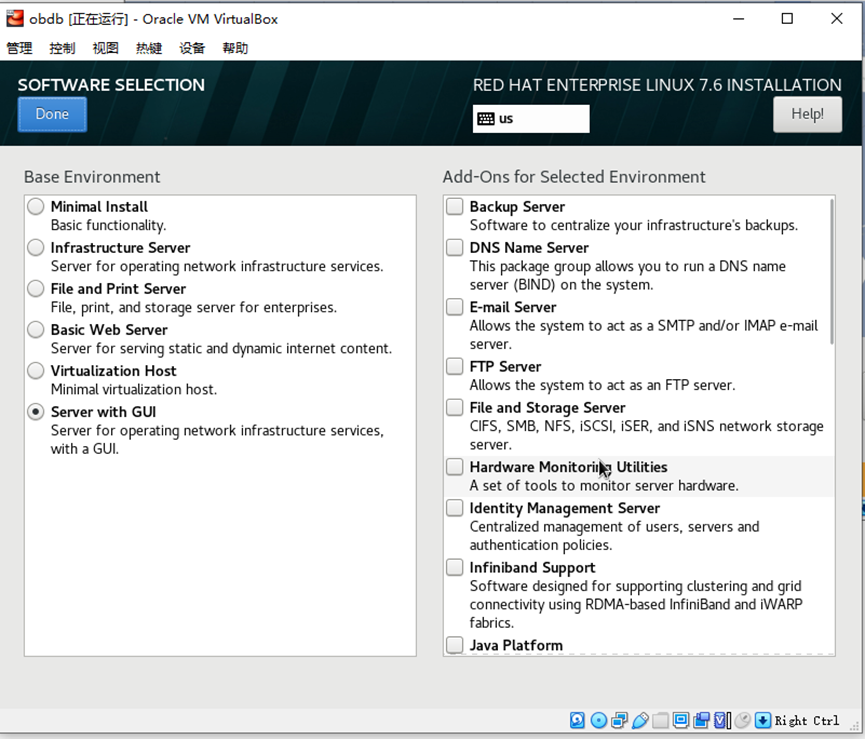Check the DNS Name Server checkbox
The width and height of the screenshot is (865, 739).
coord(454,248)
